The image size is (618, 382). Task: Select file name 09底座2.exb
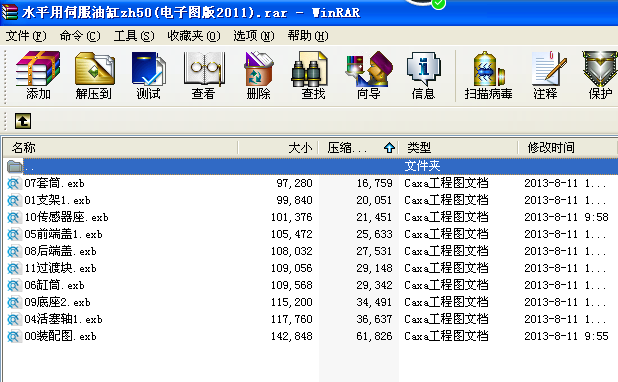click(x=58, y=302)
